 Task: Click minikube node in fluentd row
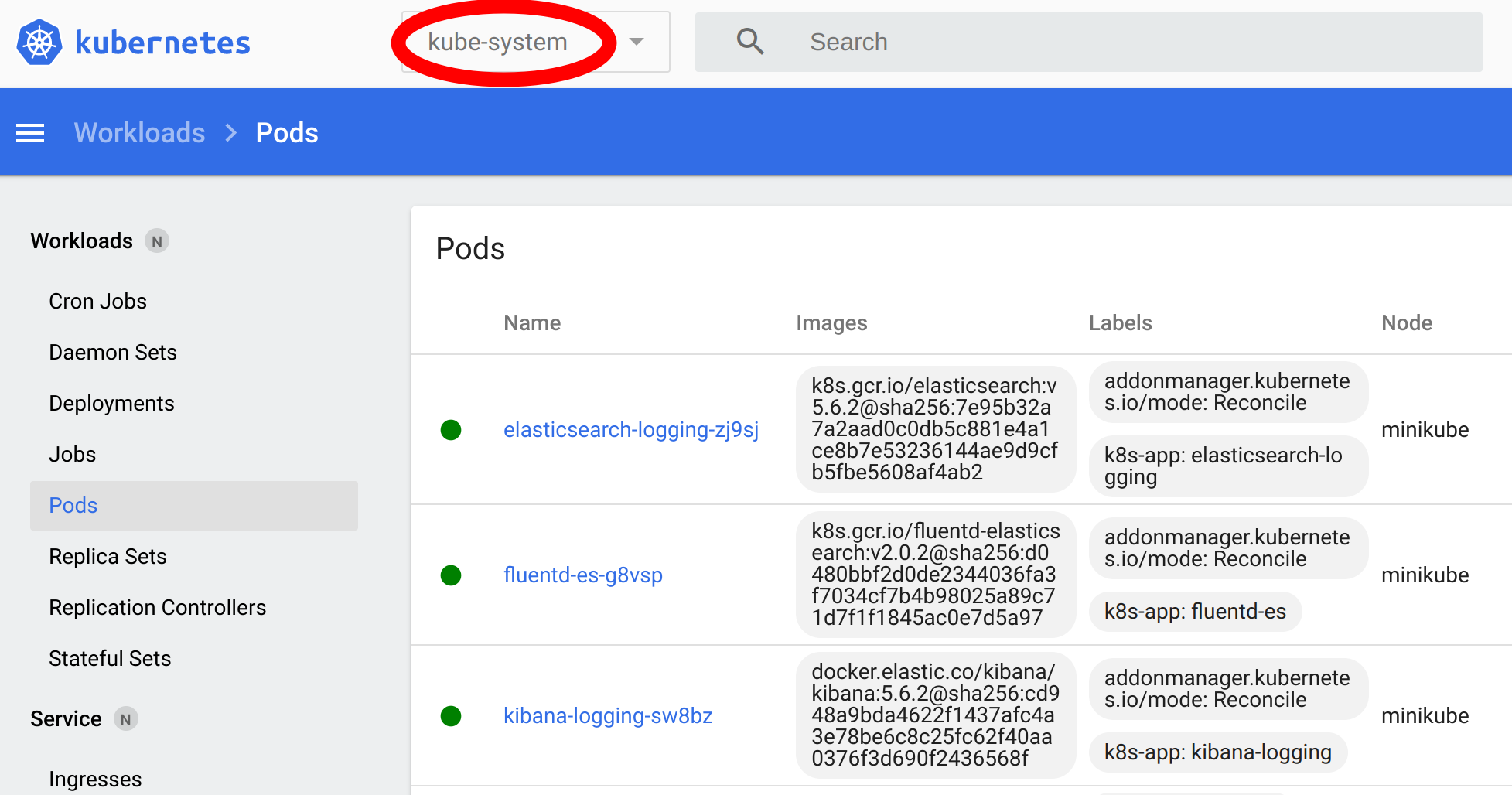[x=1425, y=575]
